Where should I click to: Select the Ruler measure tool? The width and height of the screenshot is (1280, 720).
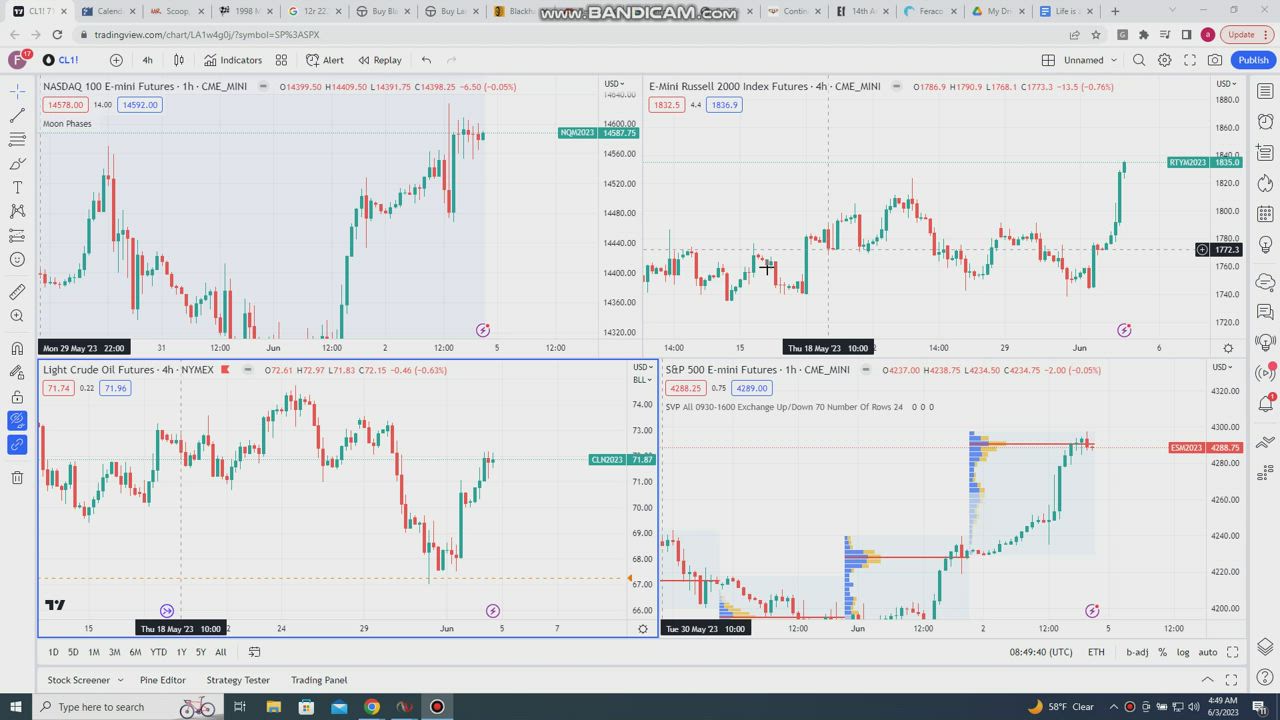[17, 292]
